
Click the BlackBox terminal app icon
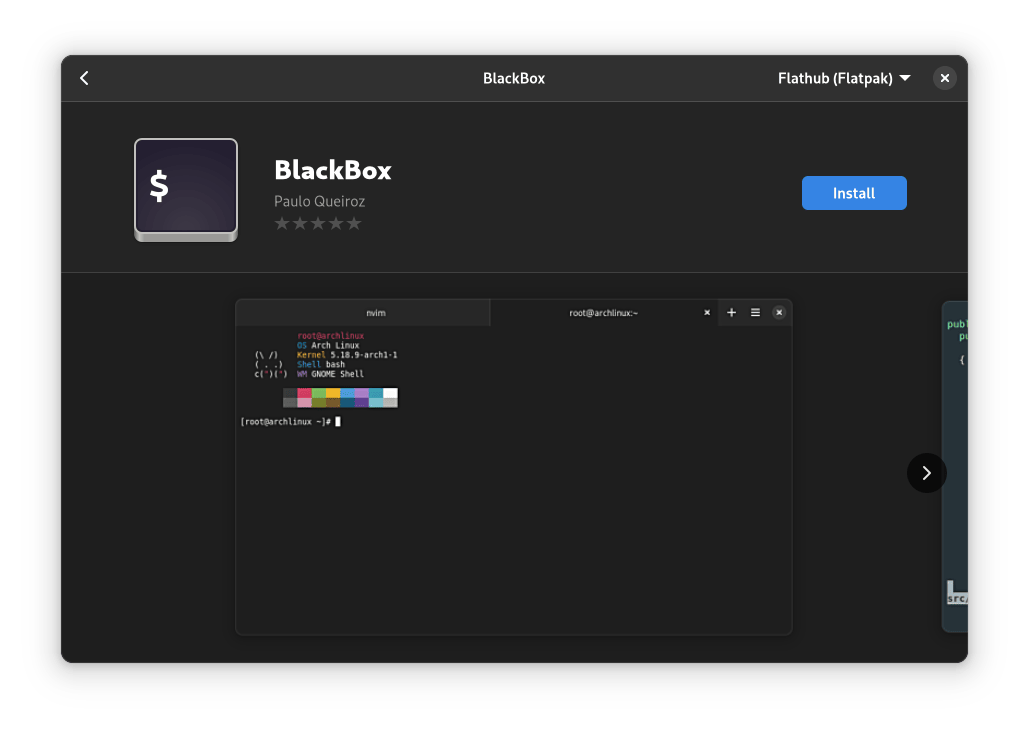pos(186,190)
